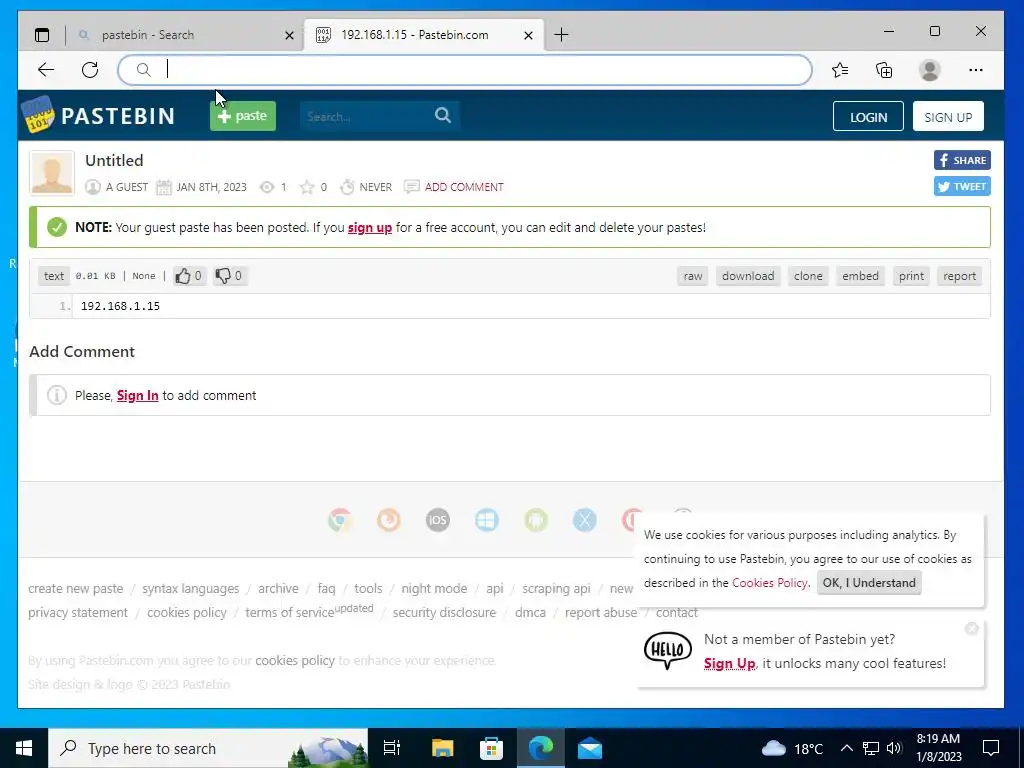Click sign up link in the note
Screen dimensions: 1024x768
click(370, 228)
